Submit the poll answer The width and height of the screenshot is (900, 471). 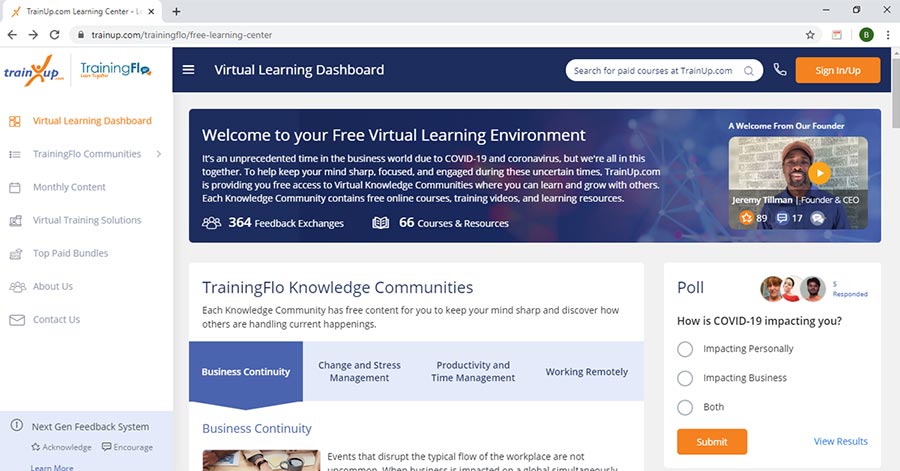[712, 442]
